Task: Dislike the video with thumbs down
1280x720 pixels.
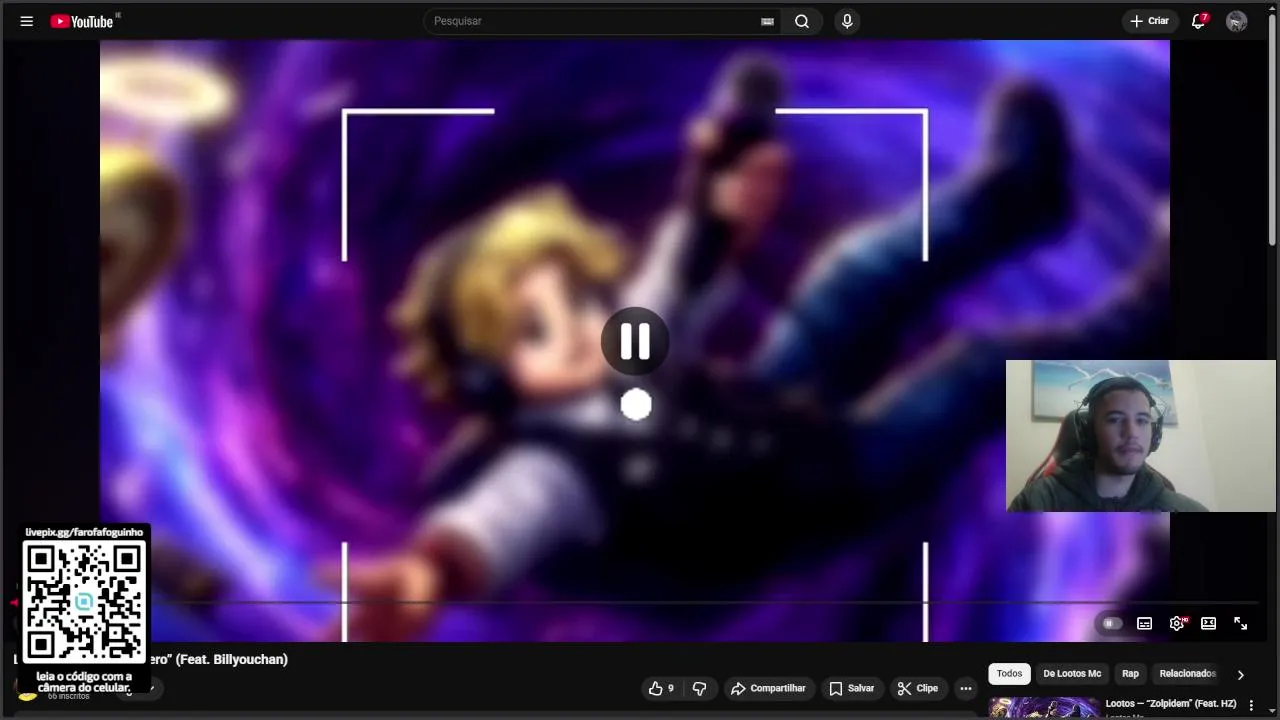Action: click(x=699, y=688)
